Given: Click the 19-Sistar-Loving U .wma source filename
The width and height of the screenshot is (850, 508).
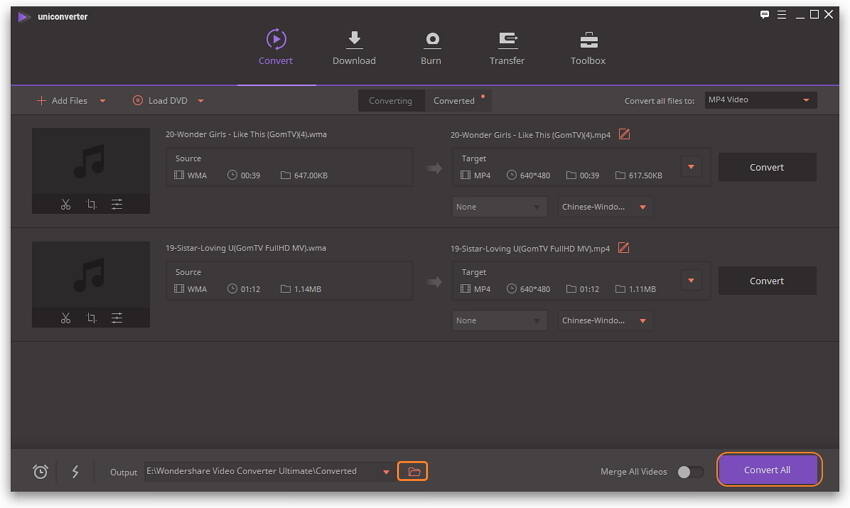Looking at the screenshot, I should (x=246, y=248).
